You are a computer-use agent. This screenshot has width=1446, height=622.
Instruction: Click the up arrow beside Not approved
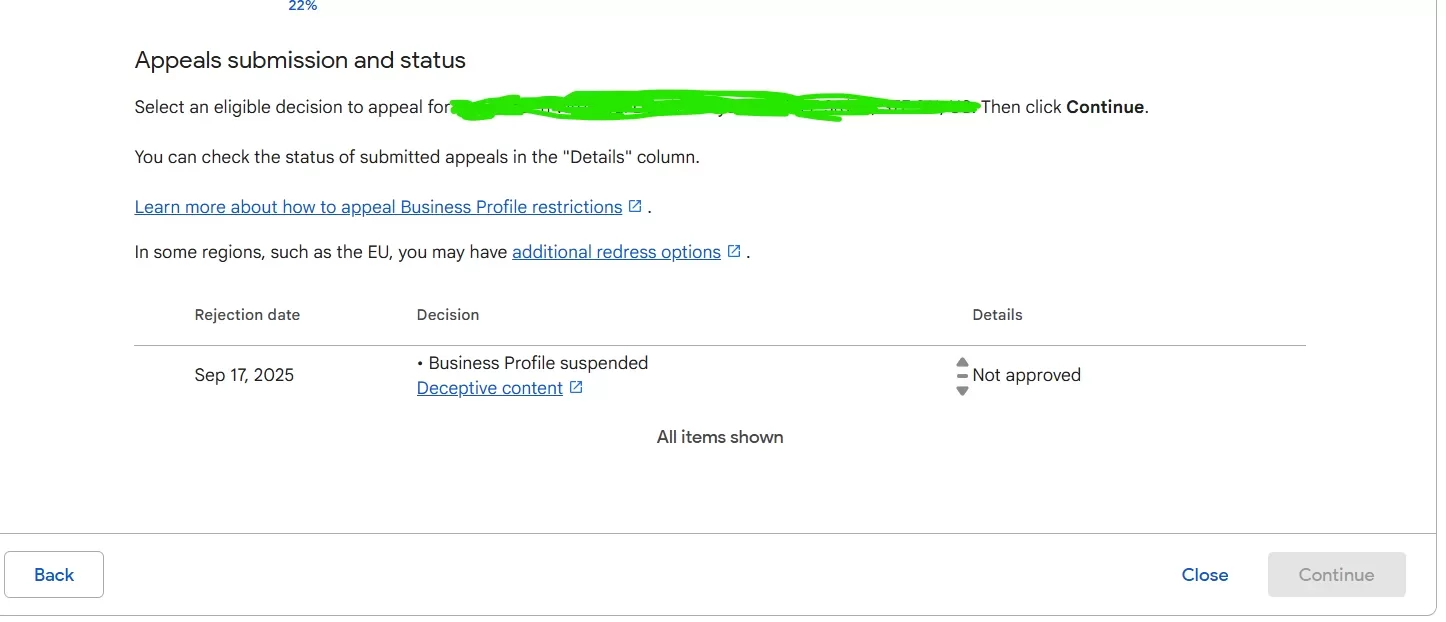(962, 362)
